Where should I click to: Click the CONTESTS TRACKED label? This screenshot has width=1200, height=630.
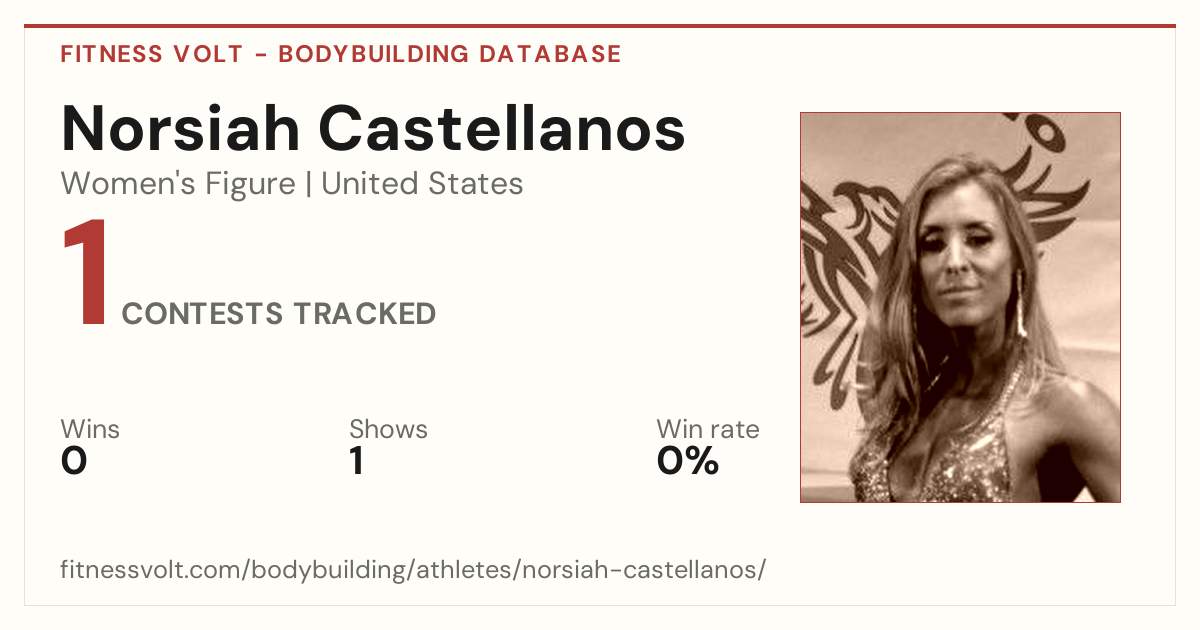click(279, 314)
